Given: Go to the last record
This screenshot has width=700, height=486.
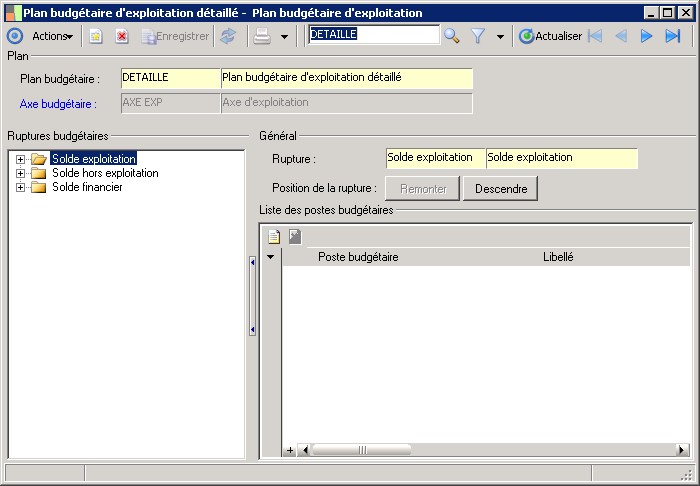Looking at the screenshot, I should coord(672,36).
